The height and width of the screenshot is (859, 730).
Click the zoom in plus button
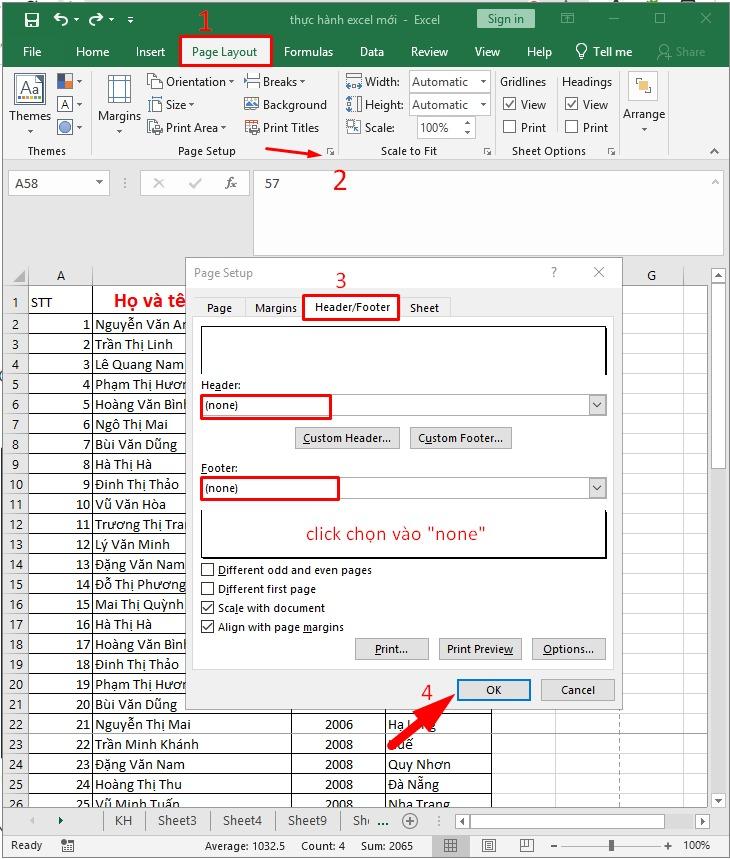[668, 845]
